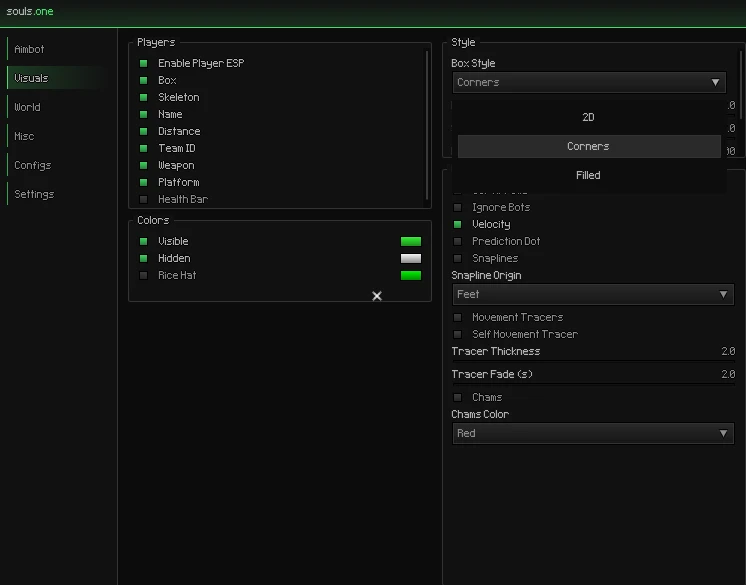Enable the Snaplines checkbox
The height and width of the screenshot is (585, 746).
pos(458,259)
